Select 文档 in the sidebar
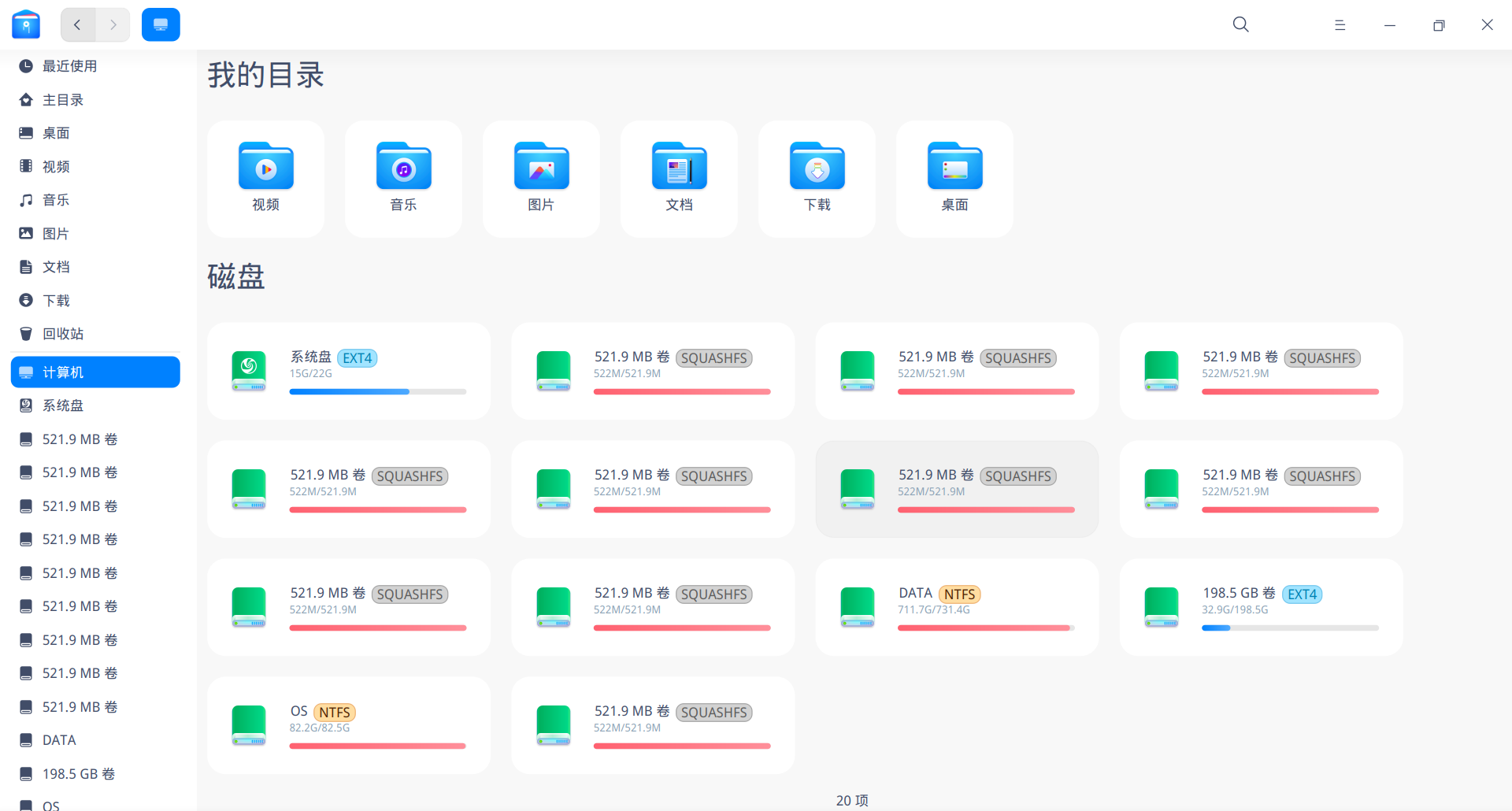Viewport: 1512px width, 811px height. (95, 267)
